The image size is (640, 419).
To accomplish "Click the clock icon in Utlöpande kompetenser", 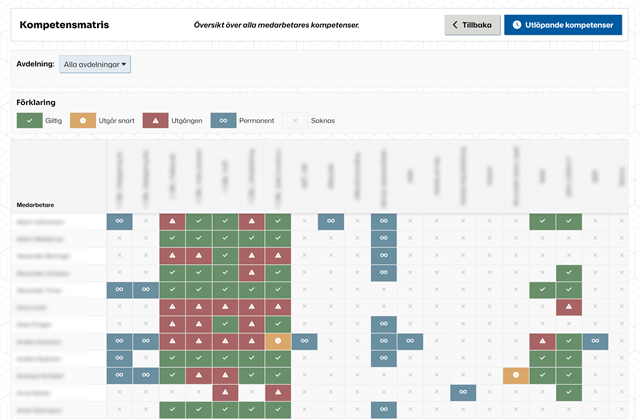I will [516, 24].
